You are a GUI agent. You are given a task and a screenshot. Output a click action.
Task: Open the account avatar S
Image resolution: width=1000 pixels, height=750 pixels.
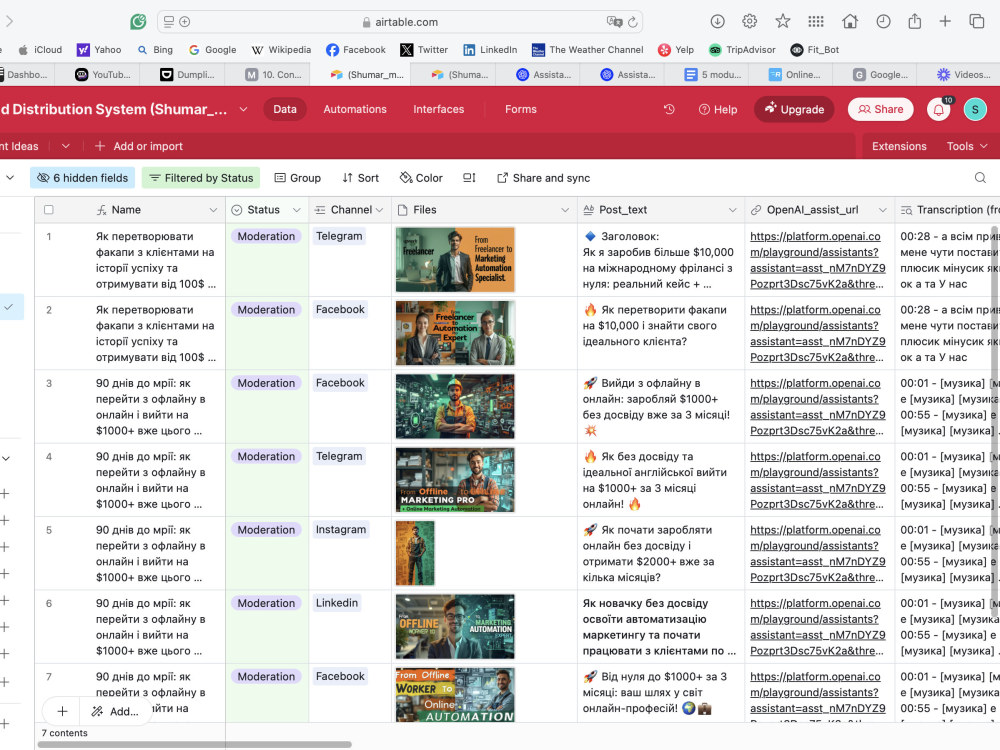point(974,110)
